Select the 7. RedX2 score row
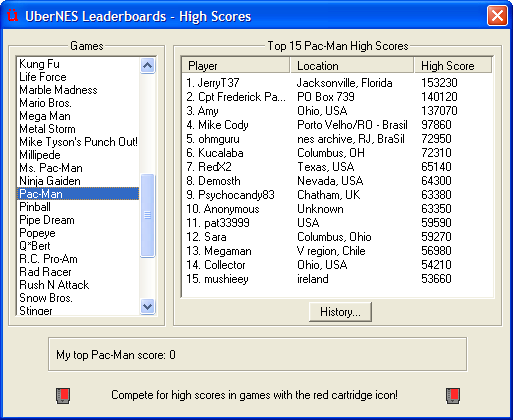Screen dimensions: 513x420 [337, 167]
